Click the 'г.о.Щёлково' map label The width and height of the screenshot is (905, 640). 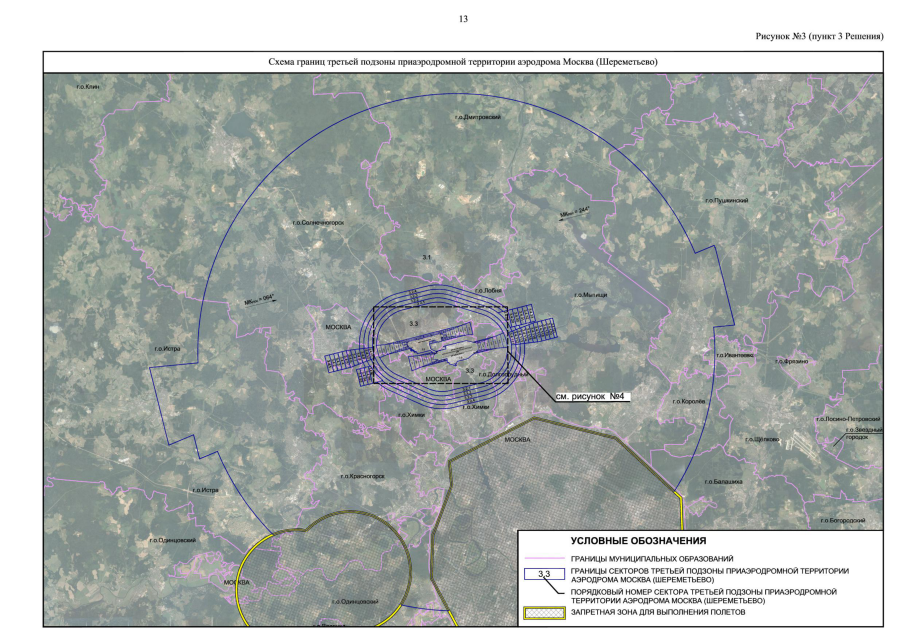coord(762,440)
